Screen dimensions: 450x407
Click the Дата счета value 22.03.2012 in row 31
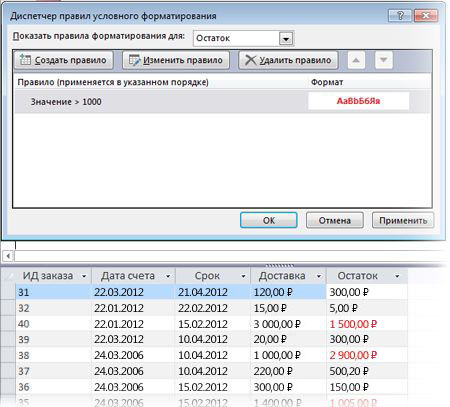[x=119, y=292]
